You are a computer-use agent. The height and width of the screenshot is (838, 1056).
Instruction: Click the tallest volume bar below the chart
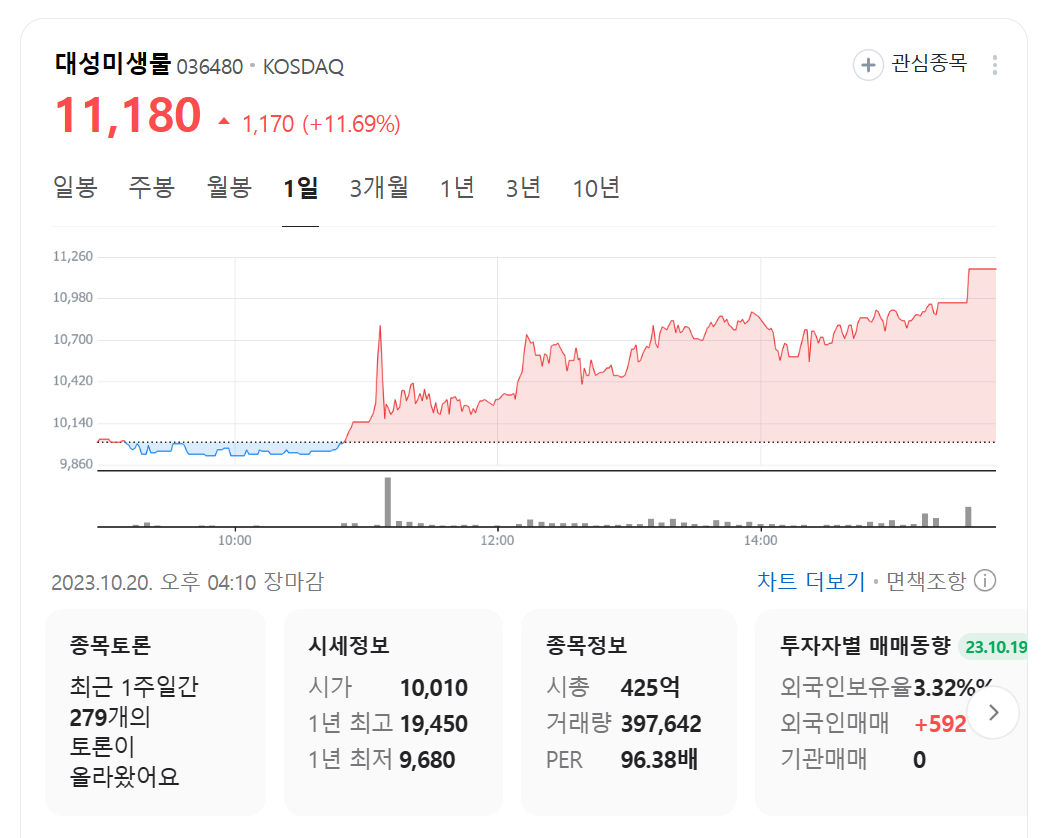389,500
